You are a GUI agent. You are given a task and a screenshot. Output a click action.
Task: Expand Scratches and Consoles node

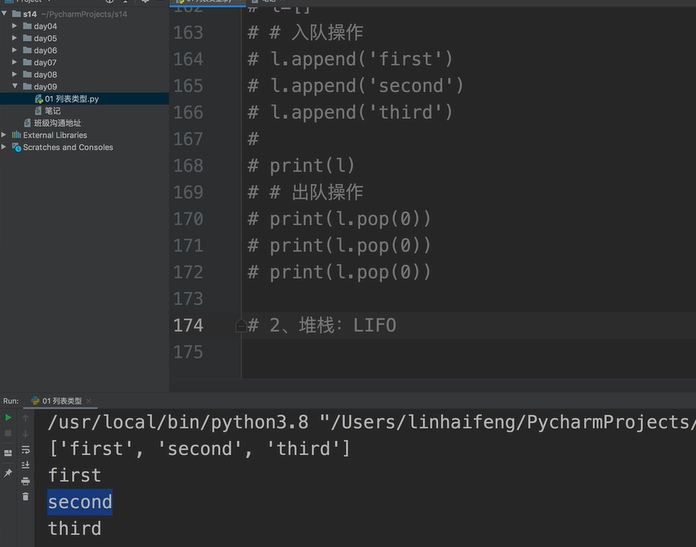click(x=5, y=147)
